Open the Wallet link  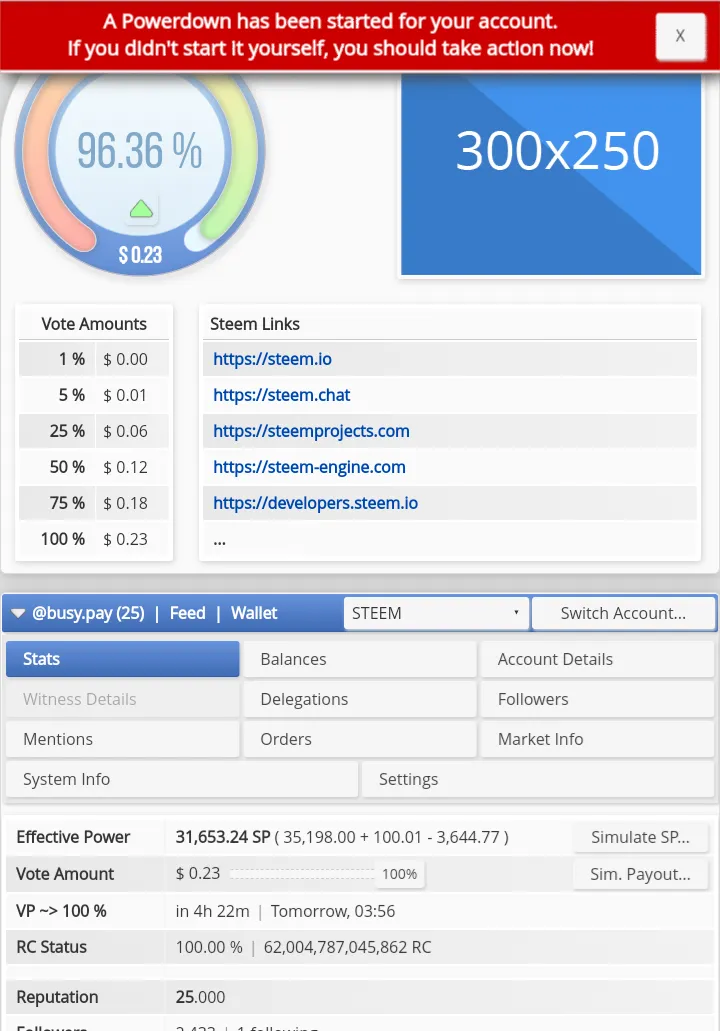[x=254, y=613]
